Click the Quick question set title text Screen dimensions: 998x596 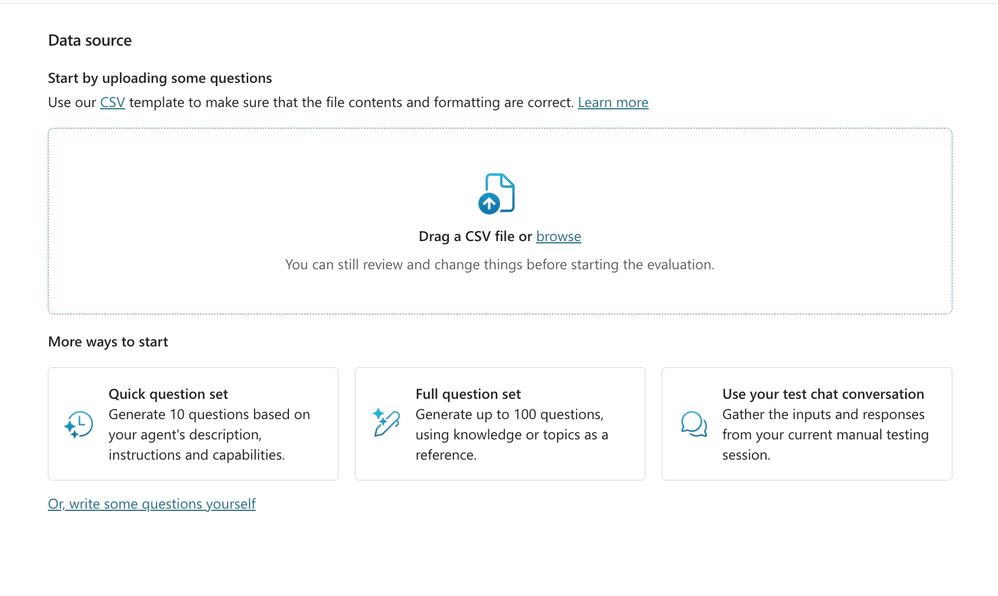(x=168, y=394)
